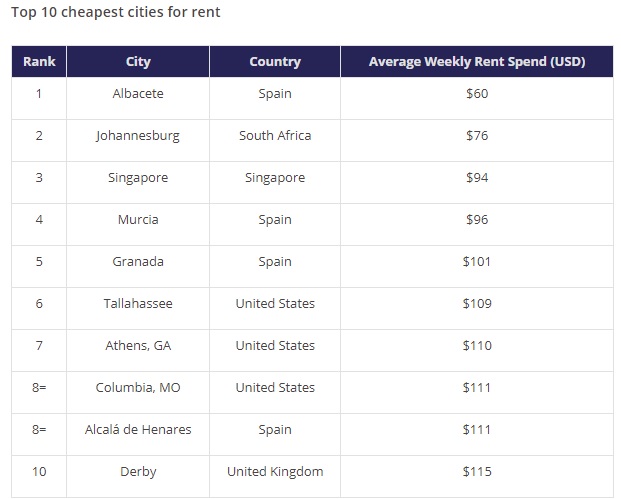The height and width of the screenshot is (499, 621).
Task: Click the $101 rent value
Action: pos(477,261)
